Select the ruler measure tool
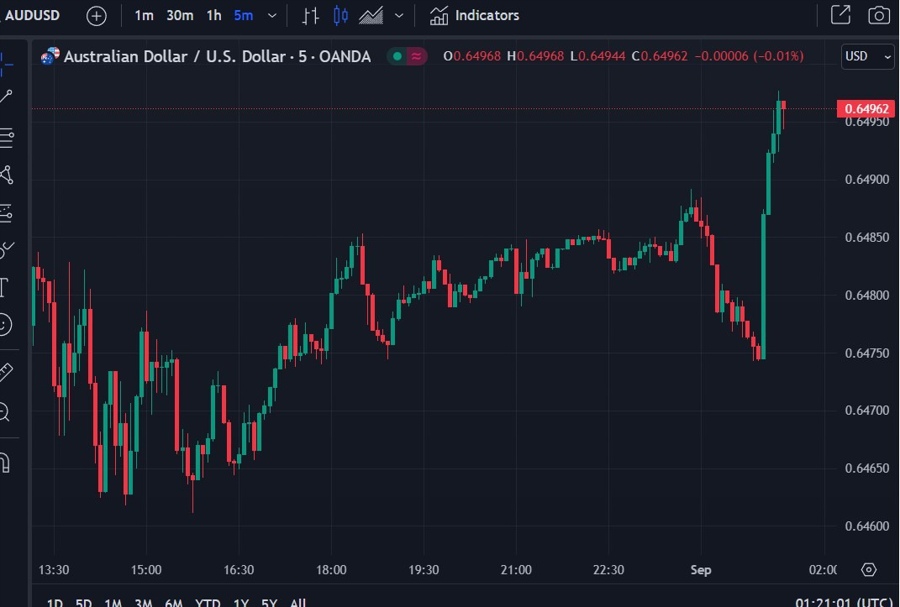 point(6,372)
